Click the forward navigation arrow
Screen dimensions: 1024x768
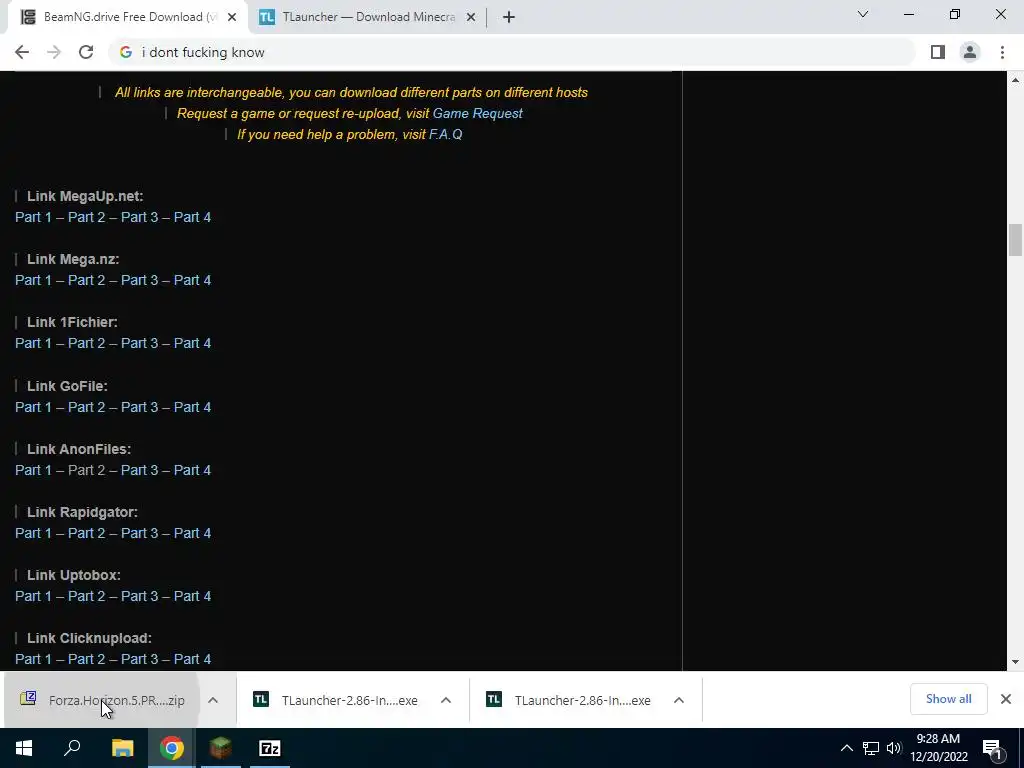tap(54, 52)
